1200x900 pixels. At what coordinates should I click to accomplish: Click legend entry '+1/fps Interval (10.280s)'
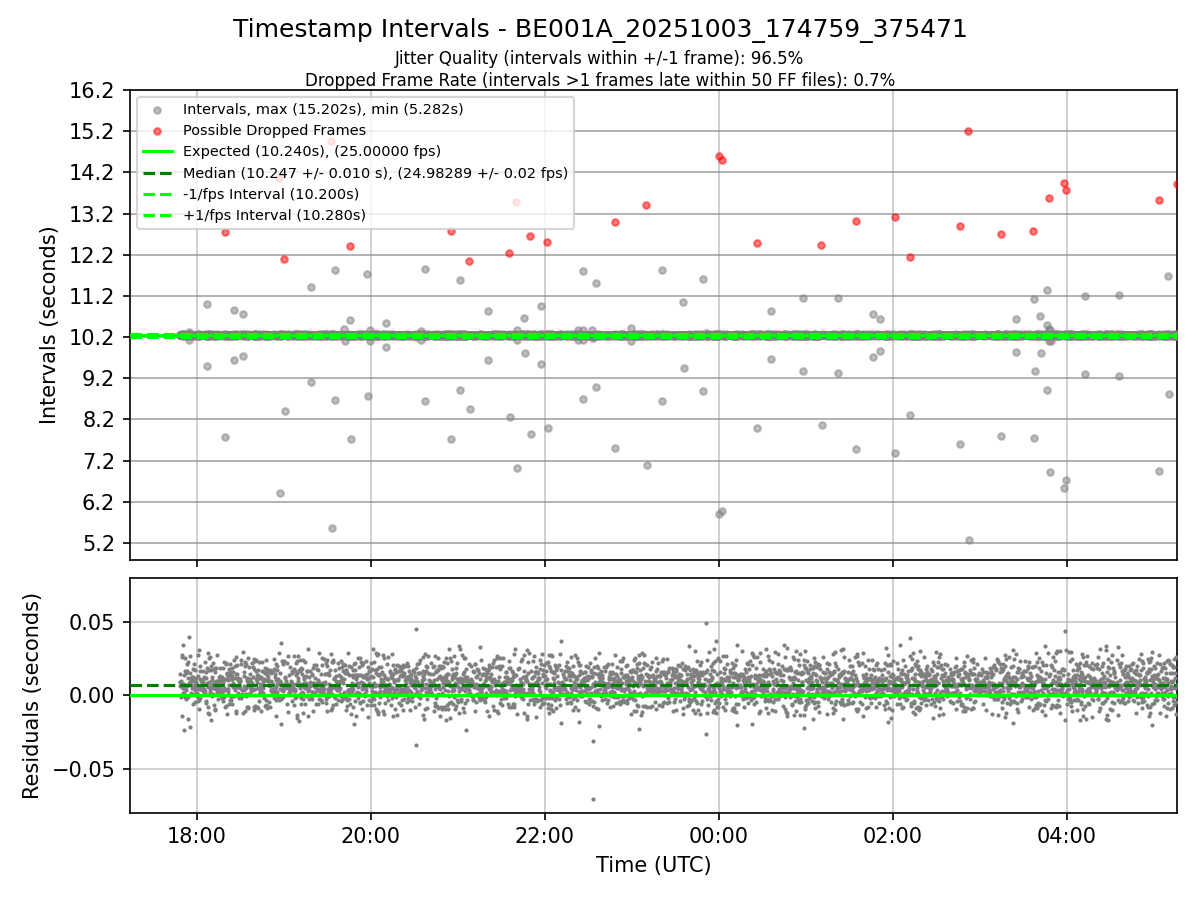(274, 215)
